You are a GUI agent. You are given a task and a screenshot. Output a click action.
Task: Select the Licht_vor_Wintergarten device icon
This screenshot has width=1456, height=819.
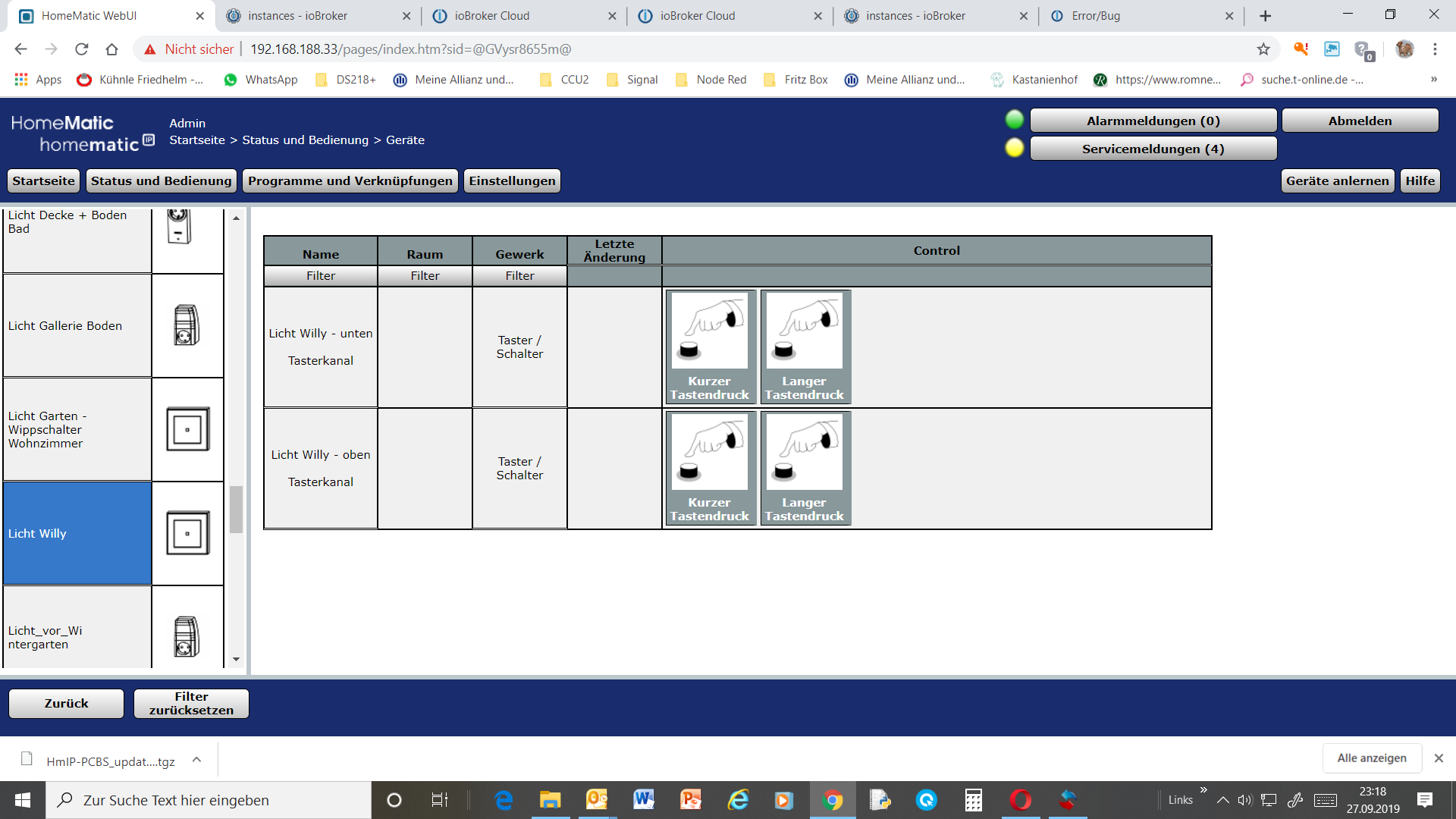point(187,636)
